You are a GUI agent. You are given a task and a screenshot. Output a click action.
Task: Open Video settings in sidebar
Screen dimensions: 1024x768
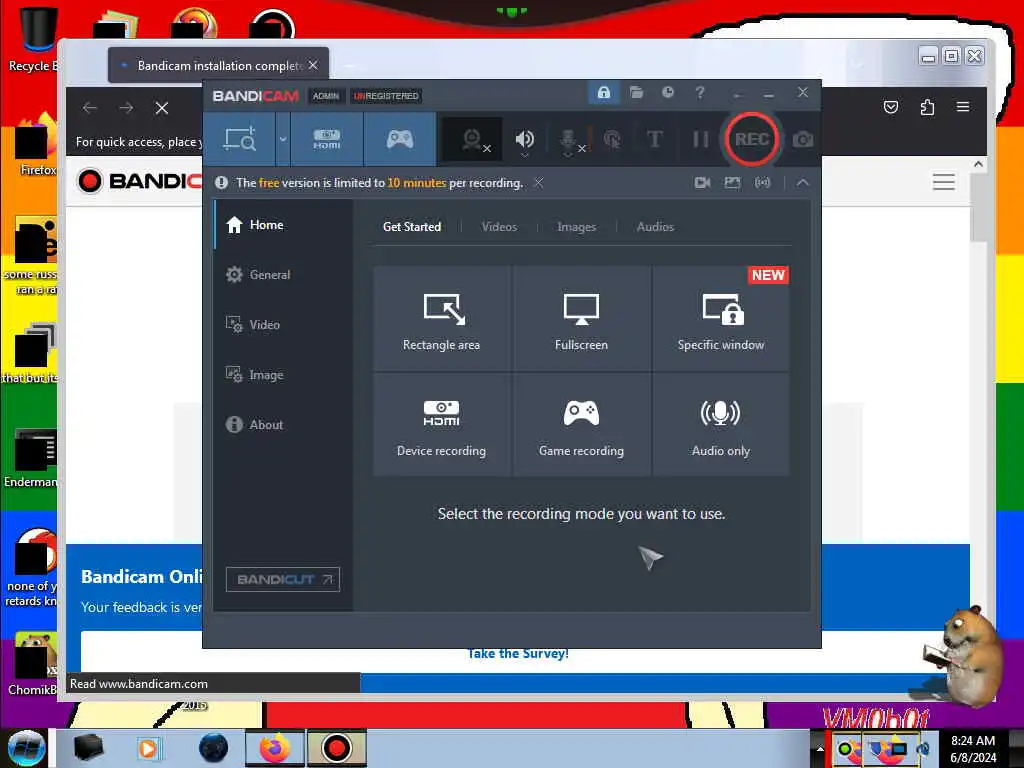283,325
